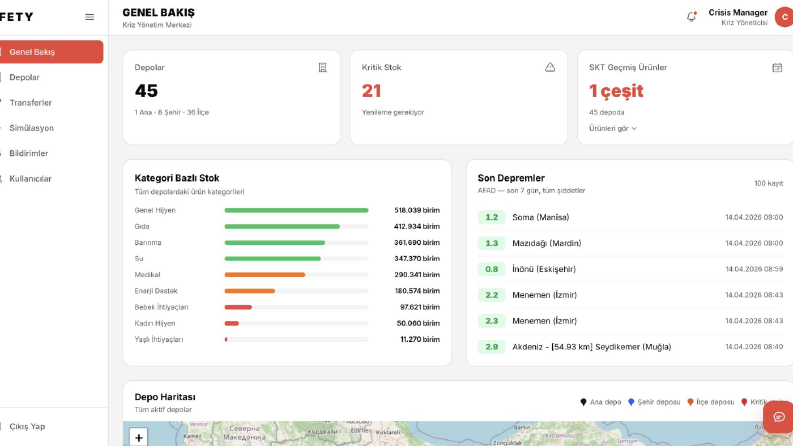
Task: Click the Depo Haritası map area
Action: tap(458, 434)
